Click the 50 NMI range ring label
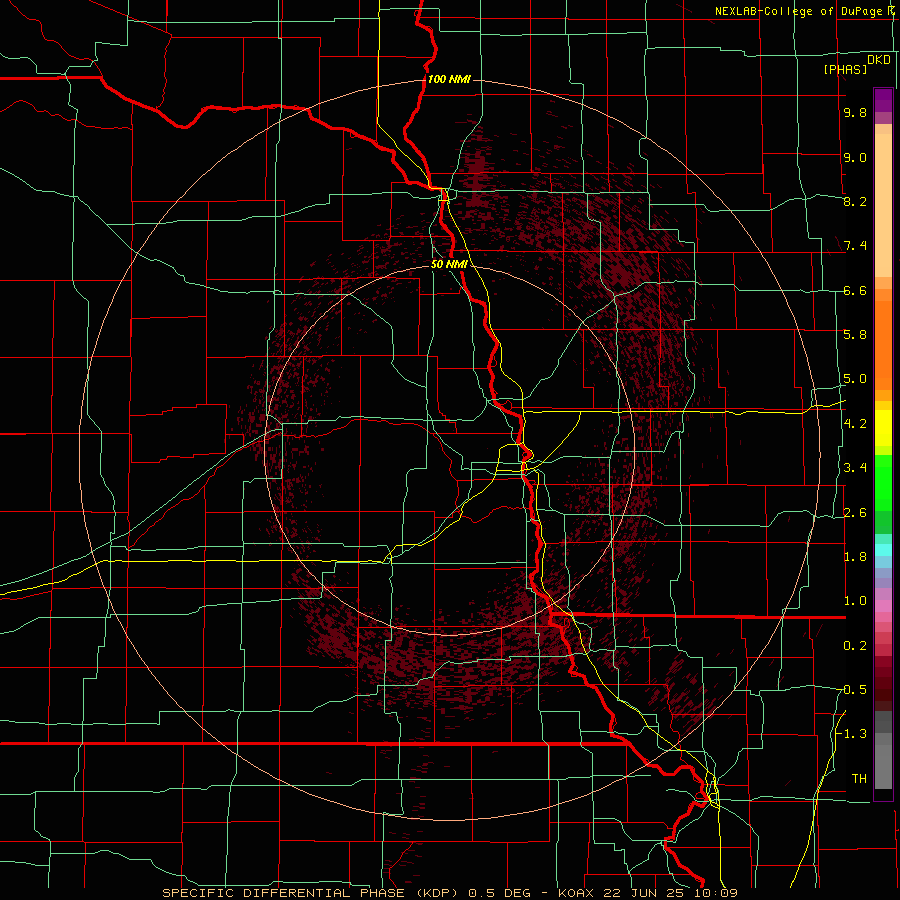The image size is (900, 900). pos(449,264)
